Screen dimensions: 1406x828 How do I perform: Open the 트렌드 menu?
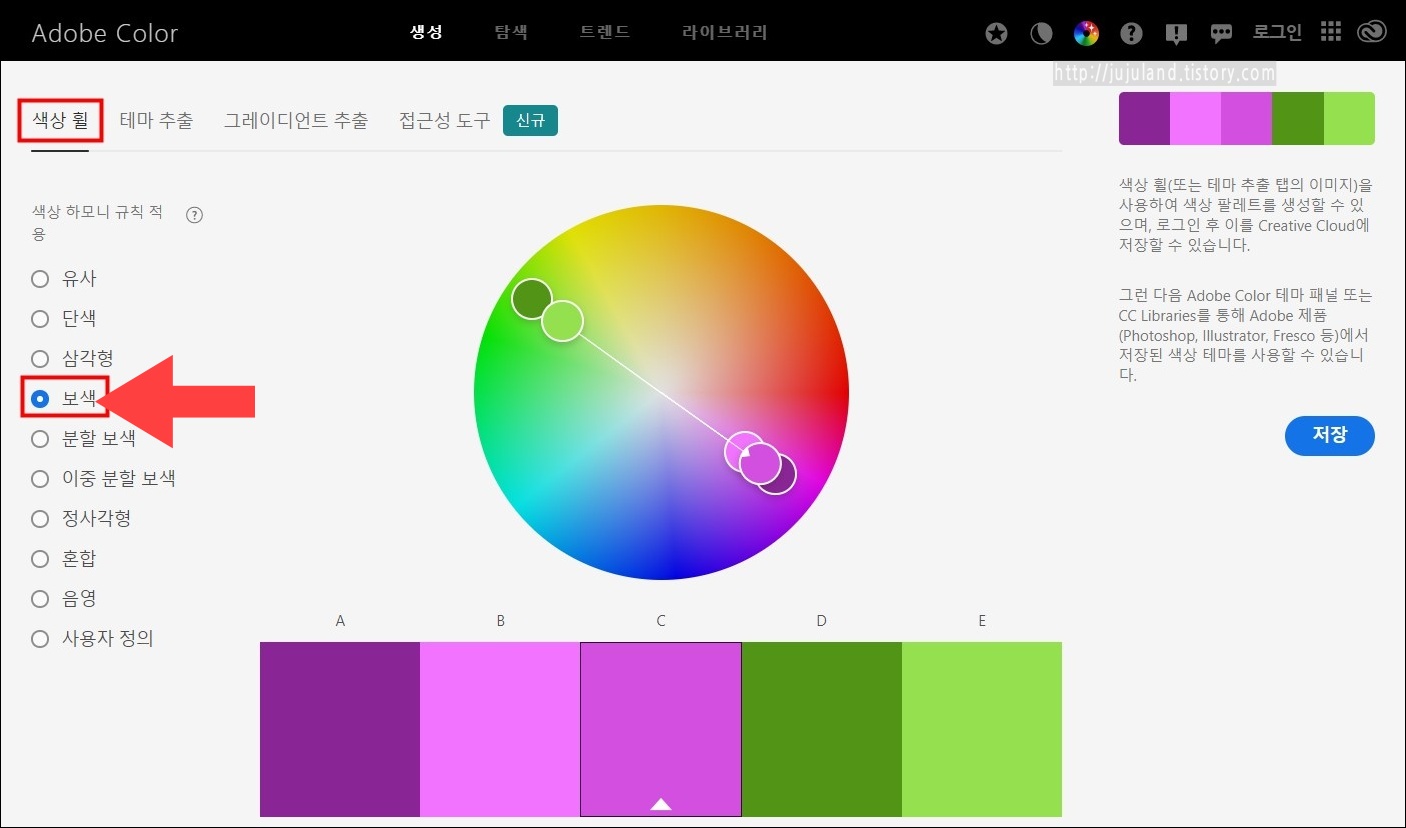(x=605, y=32)
